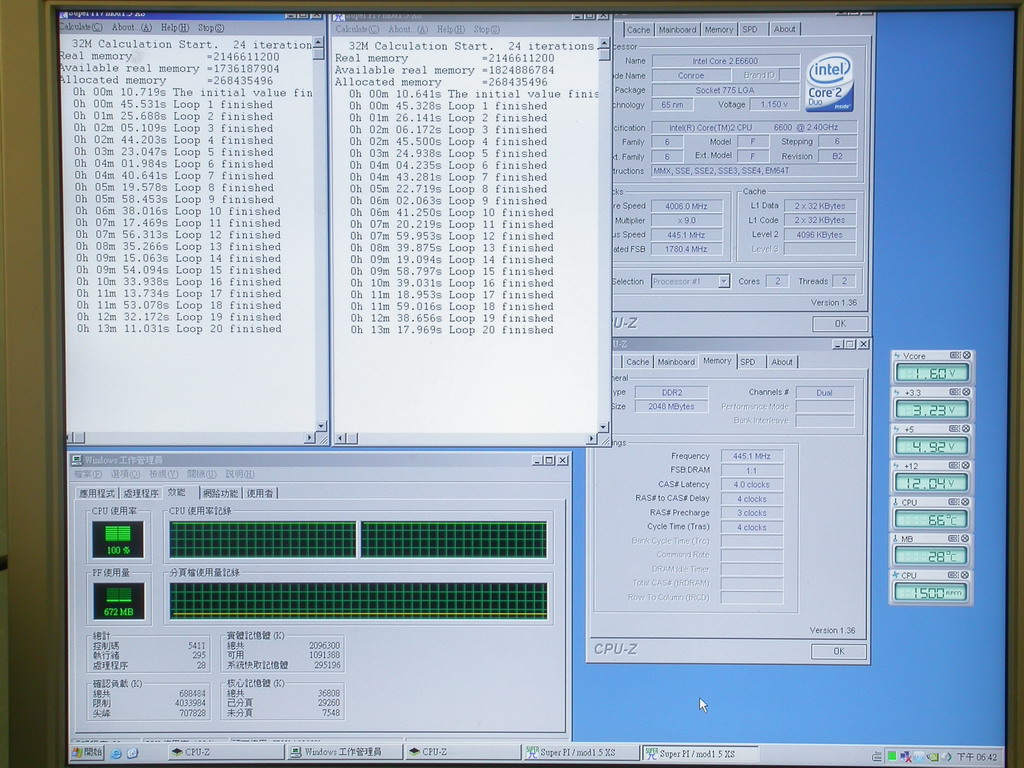Click the Internet Explorer quick launch icon
The image size is (1024, 768).
pos(116,752)
